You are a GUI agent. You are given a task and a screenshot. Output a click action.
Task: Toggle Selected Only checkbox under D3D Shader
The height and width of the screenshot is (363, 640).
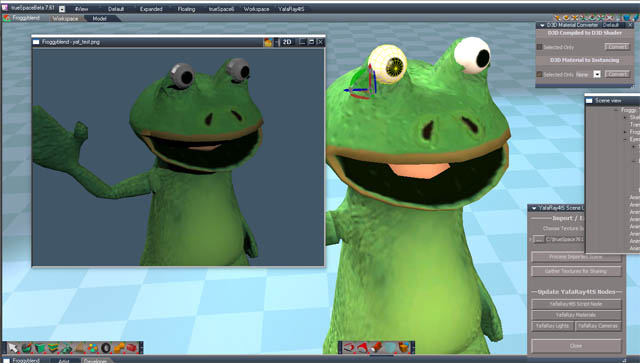click(540, 47)
